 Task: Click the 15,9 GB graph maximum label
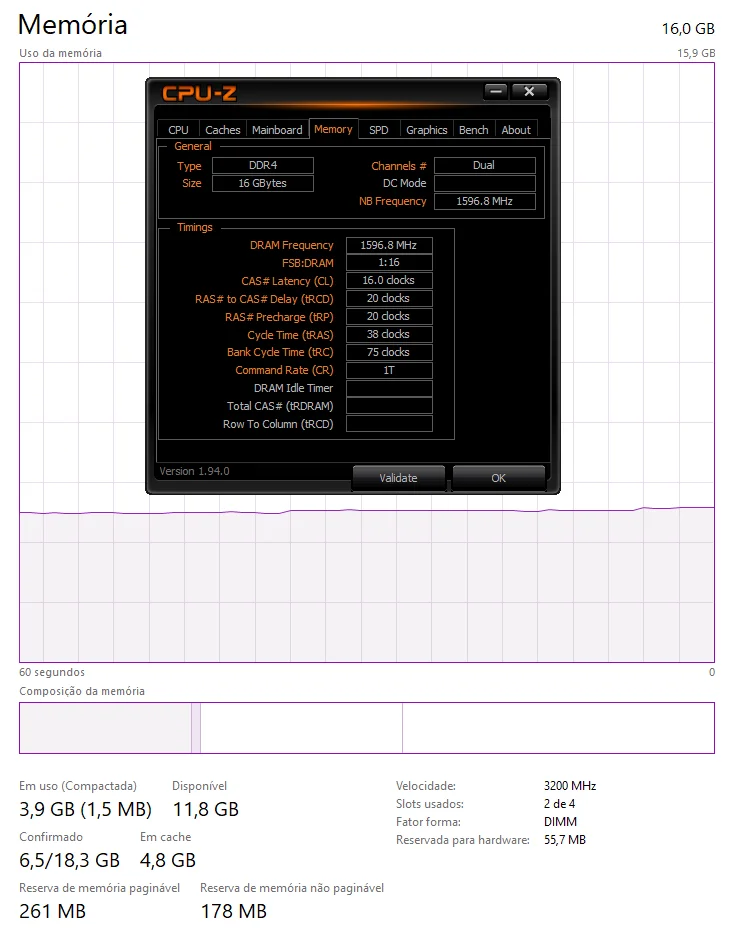[696, 53]
